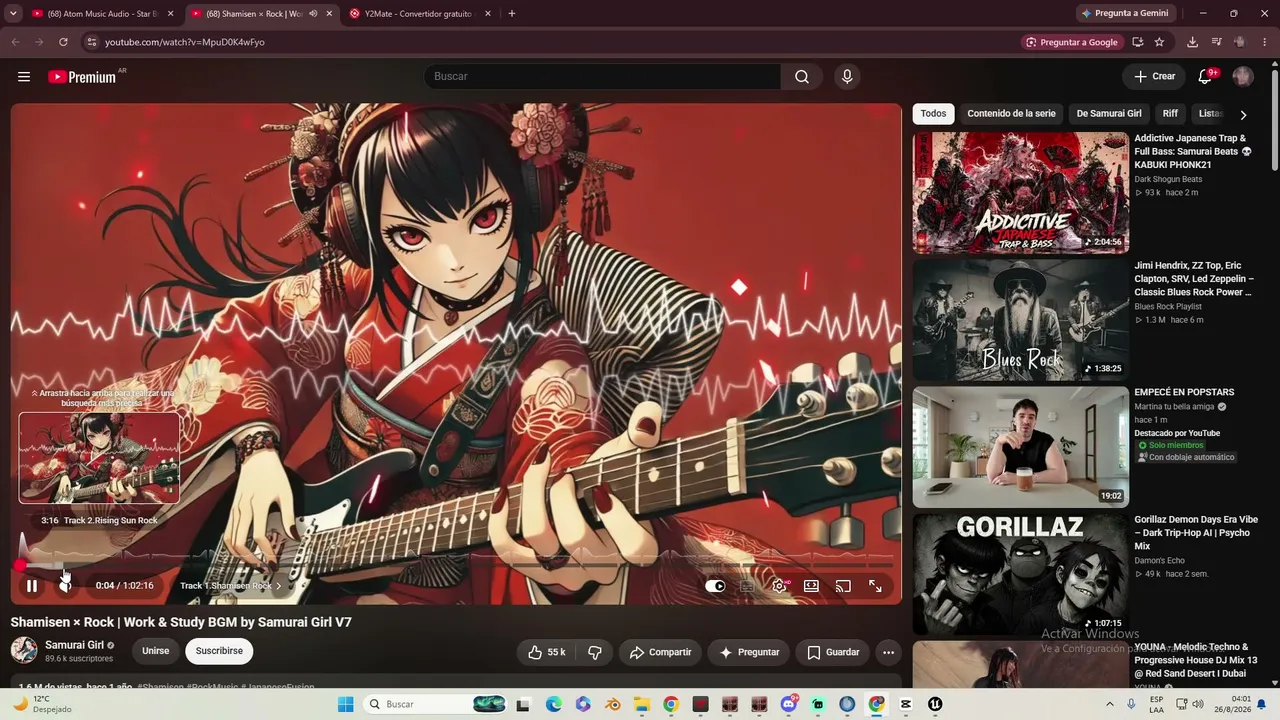Click the Chrome address bar URL
This screenshot has width=1280, height=720.
185,42
